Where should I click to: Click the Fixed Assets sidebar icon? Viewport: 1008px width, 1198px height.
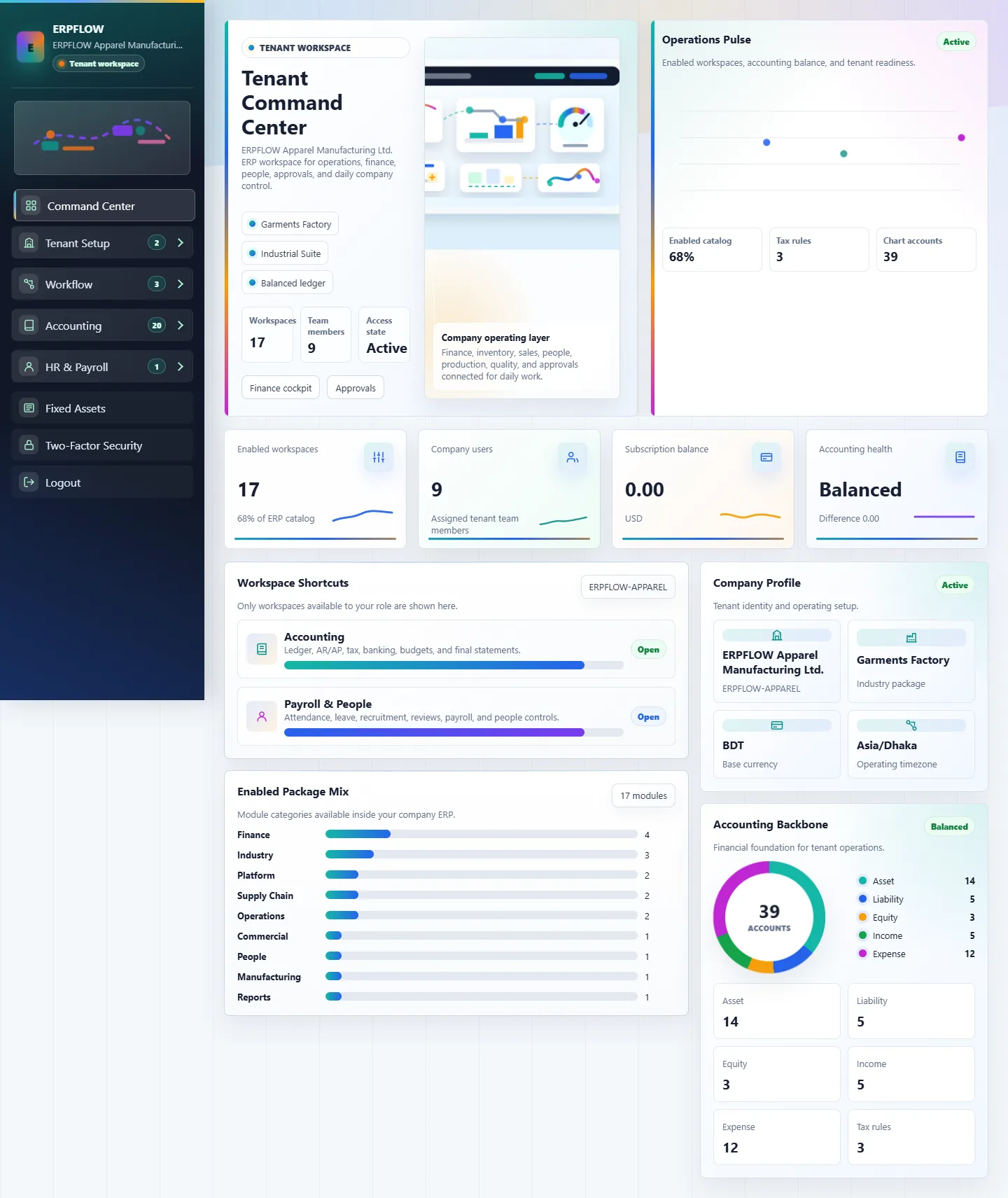pos(29,408)
